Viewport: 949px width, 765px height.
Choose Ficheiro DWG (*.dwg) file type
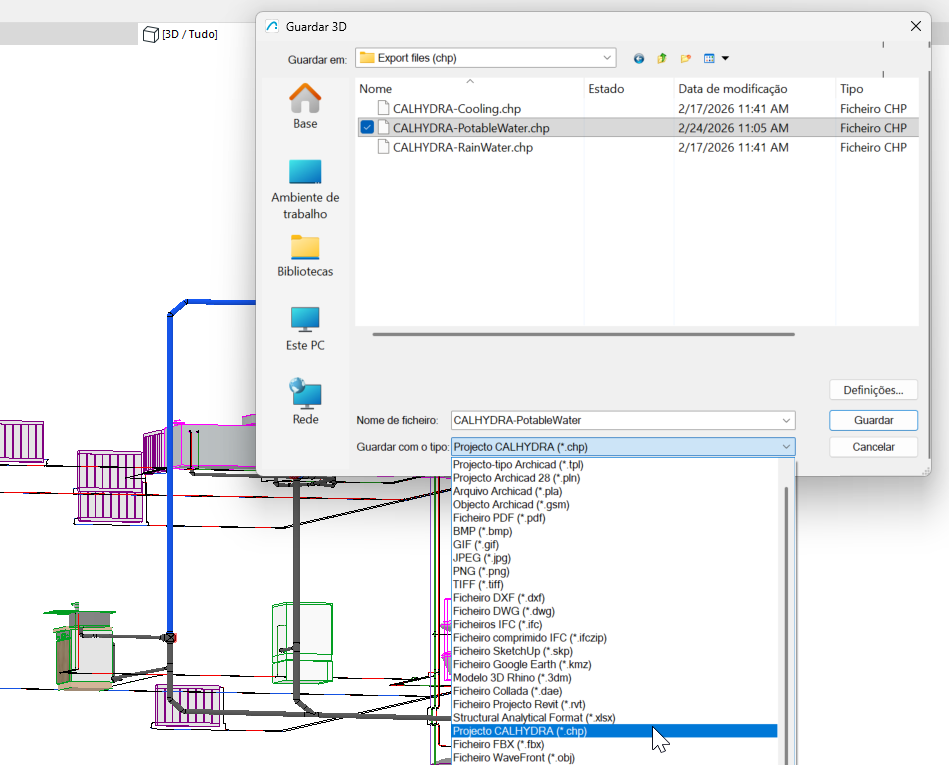(x=503, y=611)
